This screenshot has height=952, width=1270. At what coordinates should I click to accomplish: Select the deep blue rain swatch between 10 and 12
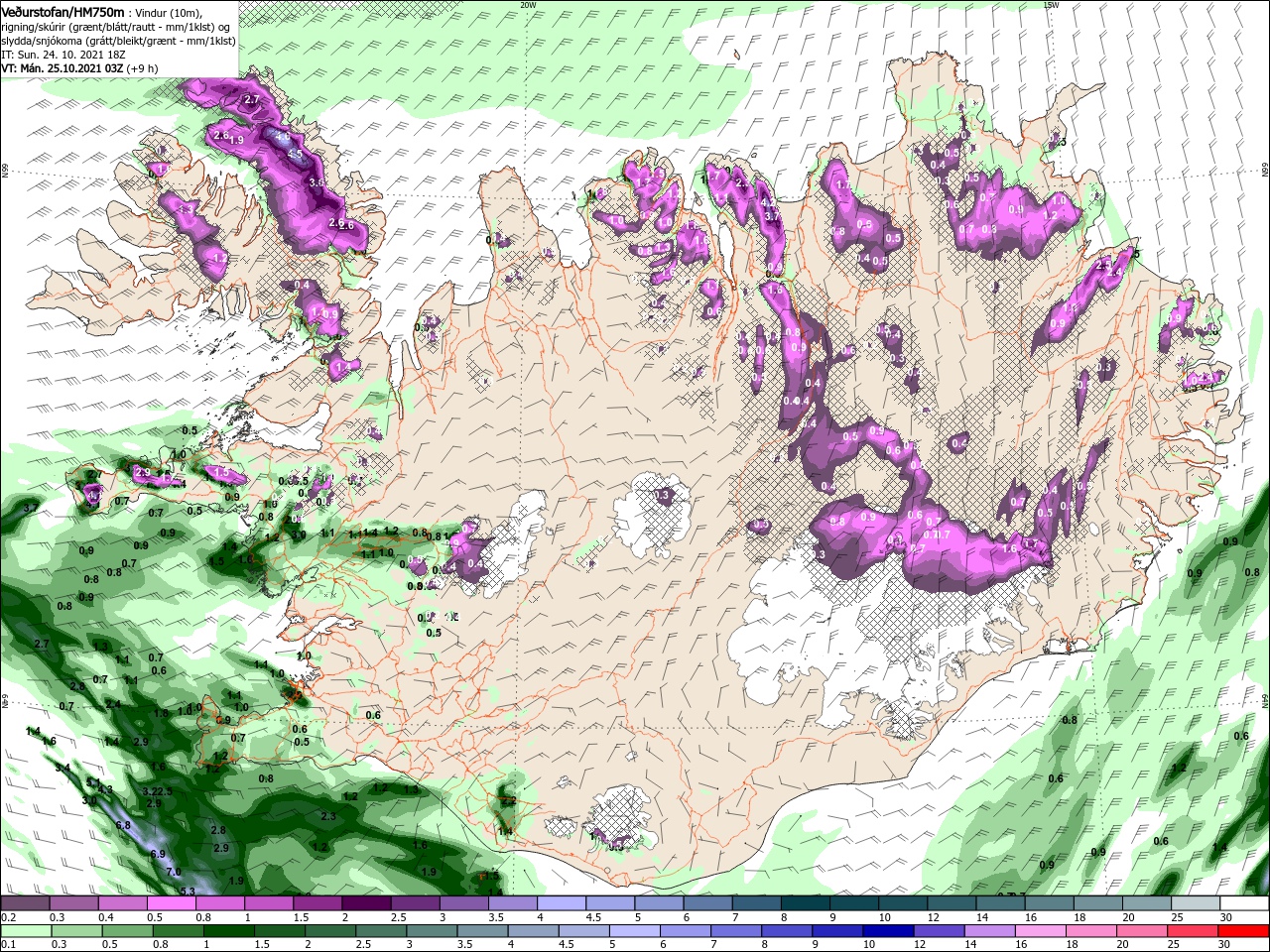[x=888, y=932]
